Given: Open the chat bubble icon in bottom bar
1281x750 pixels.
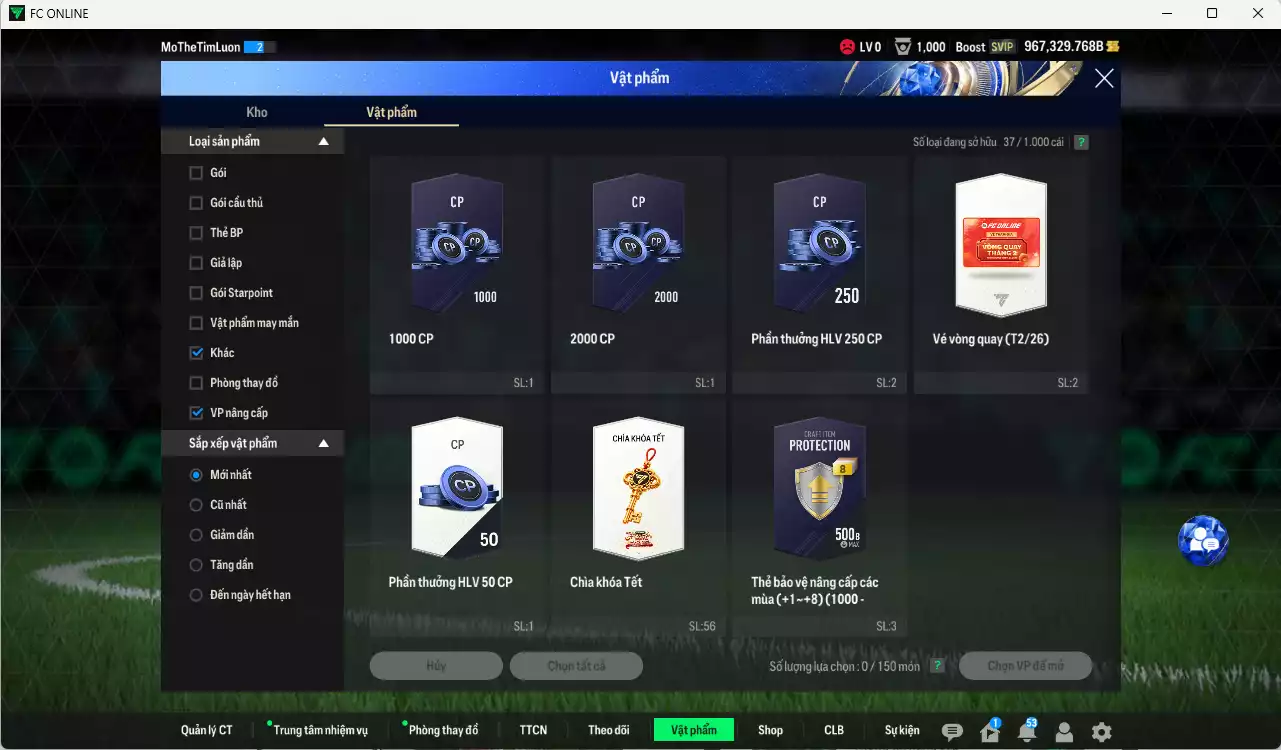Looking at the screenshot, I should pyautogui.click(x=952, y=732).
